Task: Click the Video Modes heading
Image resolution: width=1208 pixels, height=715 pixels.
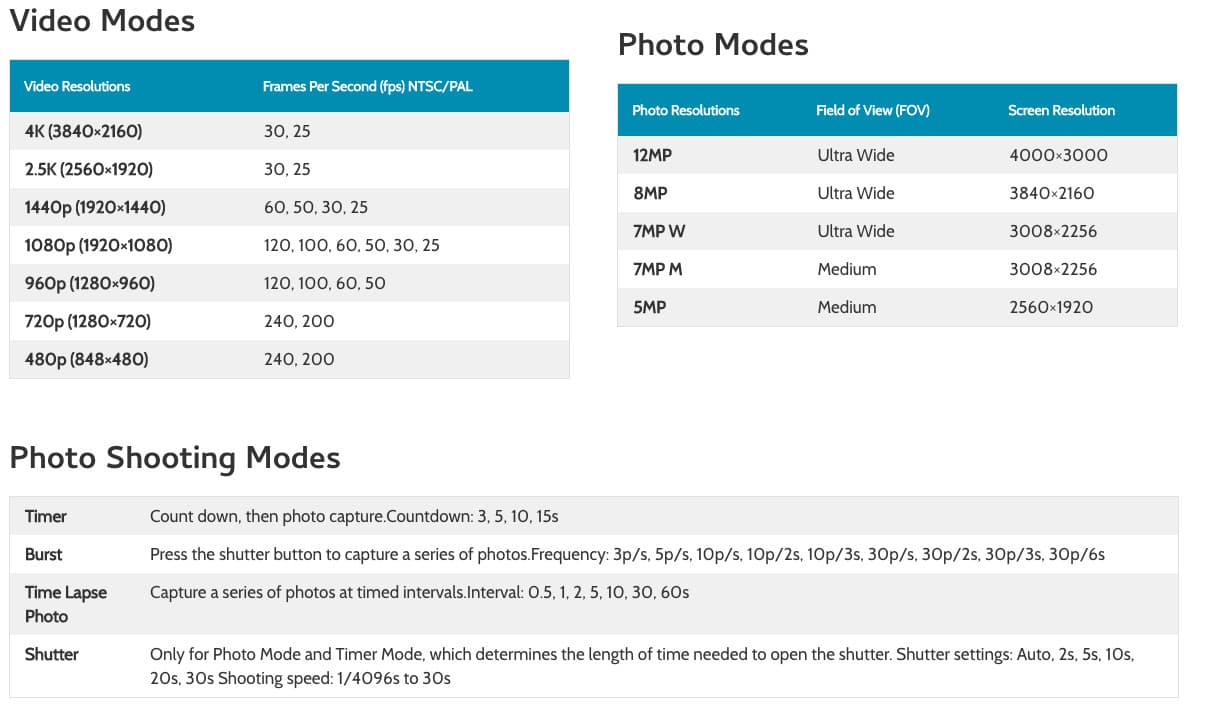Action: pyautogui.click(x=102, y=21)
